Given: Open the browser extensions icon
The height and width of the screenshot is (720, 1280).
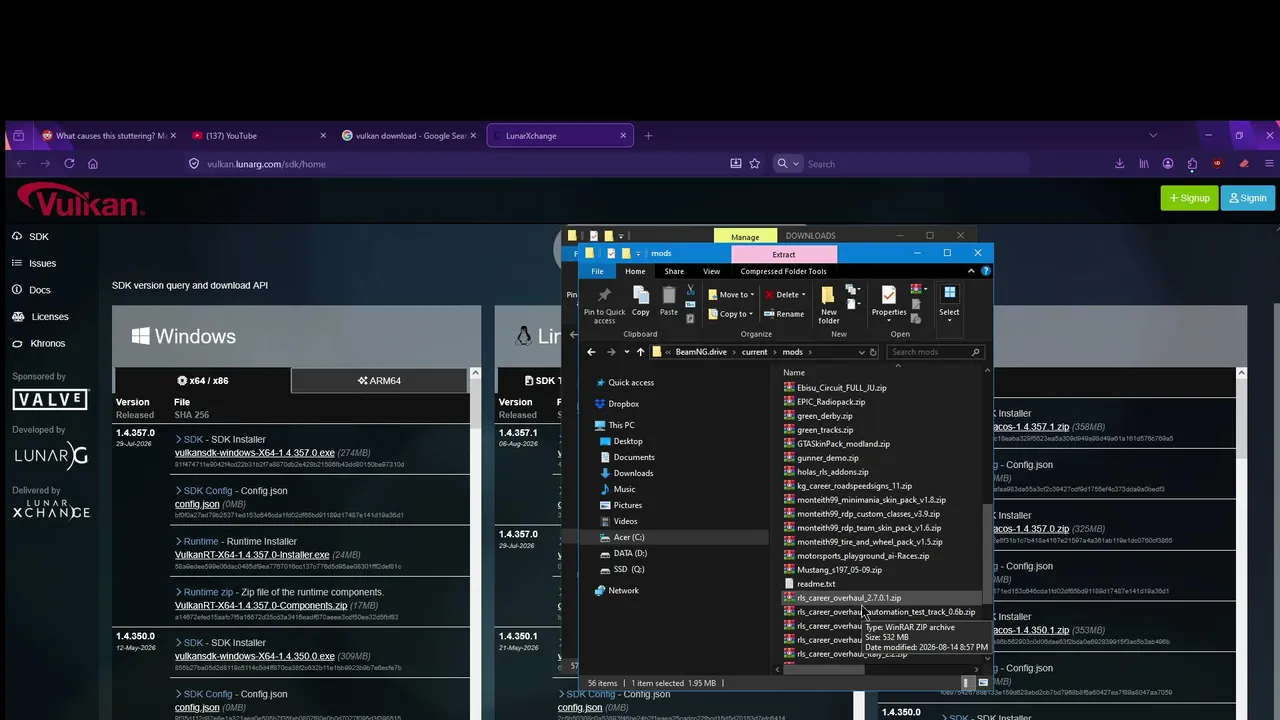Looking at the screenshot, I should point(1192,164).
